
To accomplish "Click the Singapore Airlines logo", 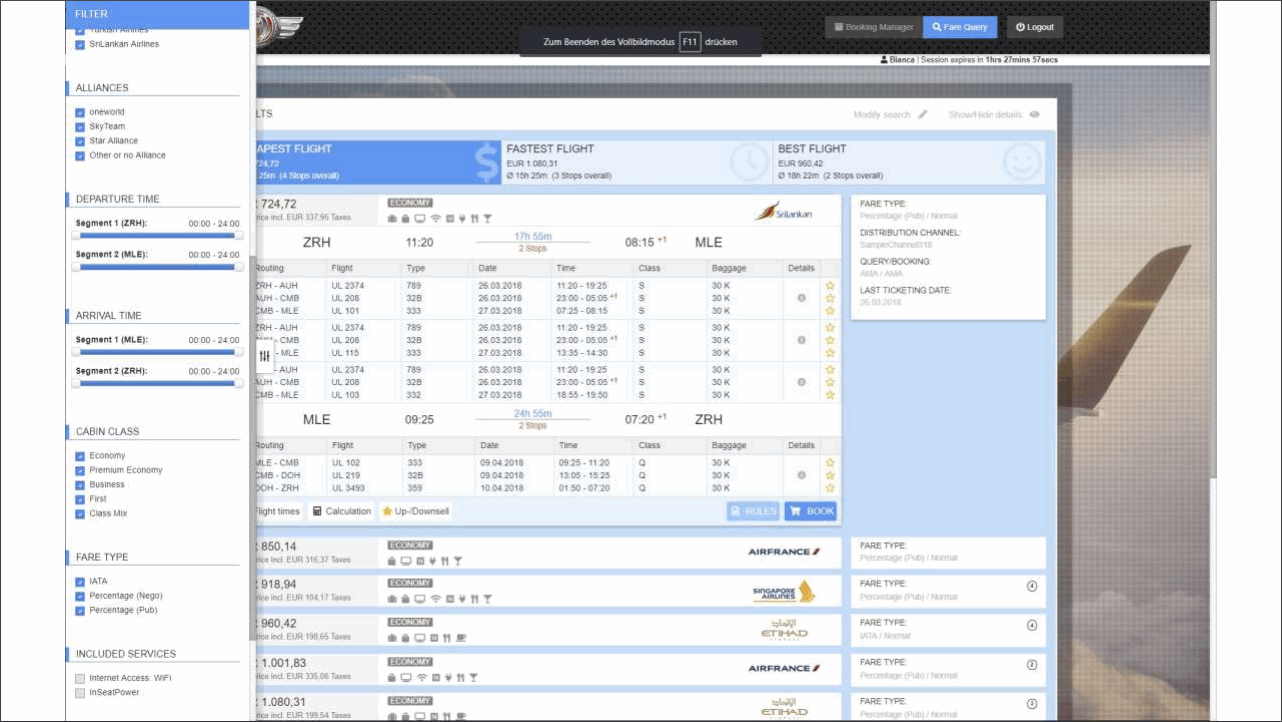I will click(x=784, y=592).
